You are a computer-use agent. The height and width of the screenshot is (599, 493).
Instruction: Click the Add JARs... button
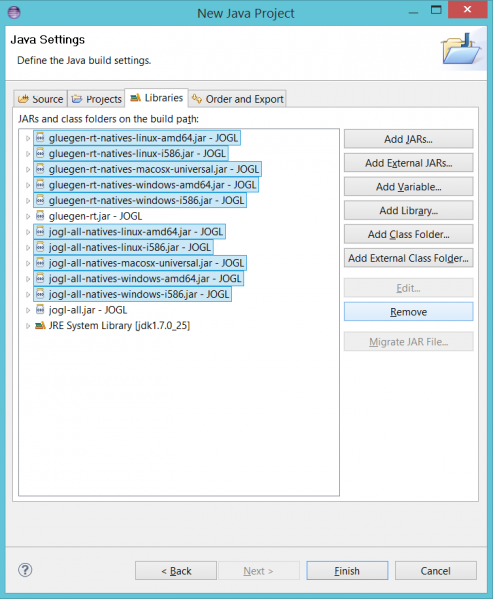tap(408, 139)
